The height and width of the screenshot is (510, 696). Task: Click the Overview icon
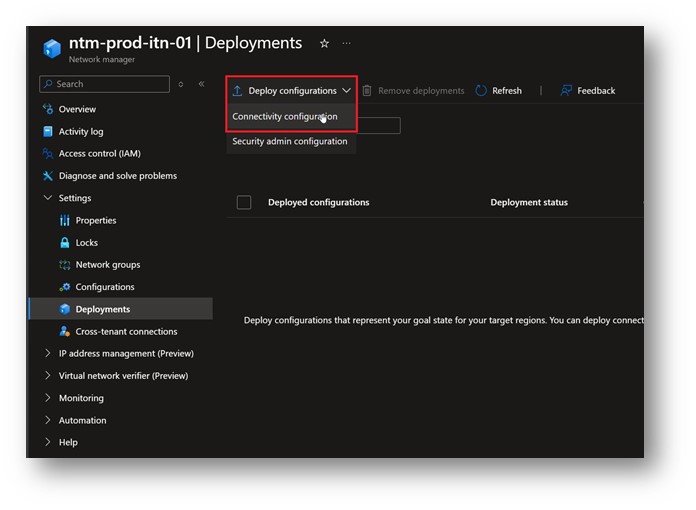tap(47, 109)
